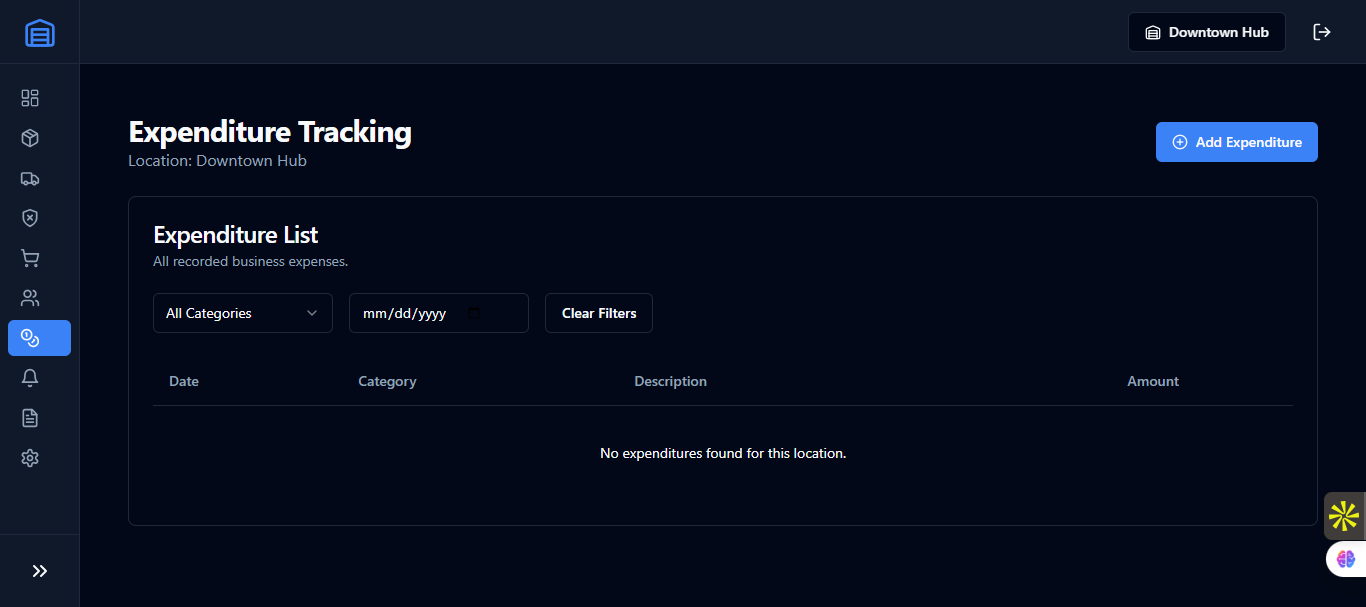Click the Add Expenditure button

pos(1236,142)
